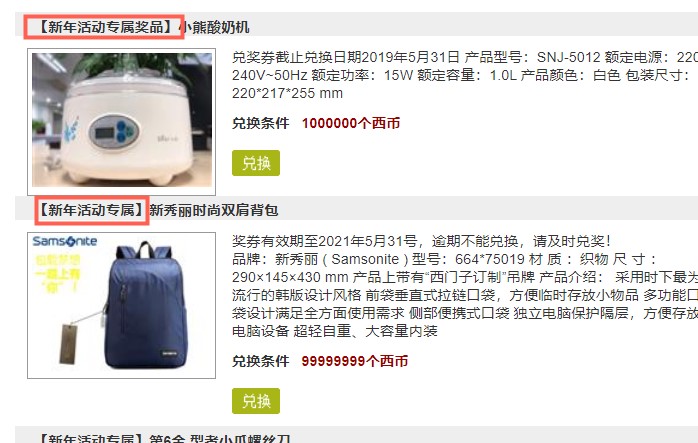Screen dimensions: 698x443
Task: Click the hang tag on the backpack photo
Action: coord(68,344)
